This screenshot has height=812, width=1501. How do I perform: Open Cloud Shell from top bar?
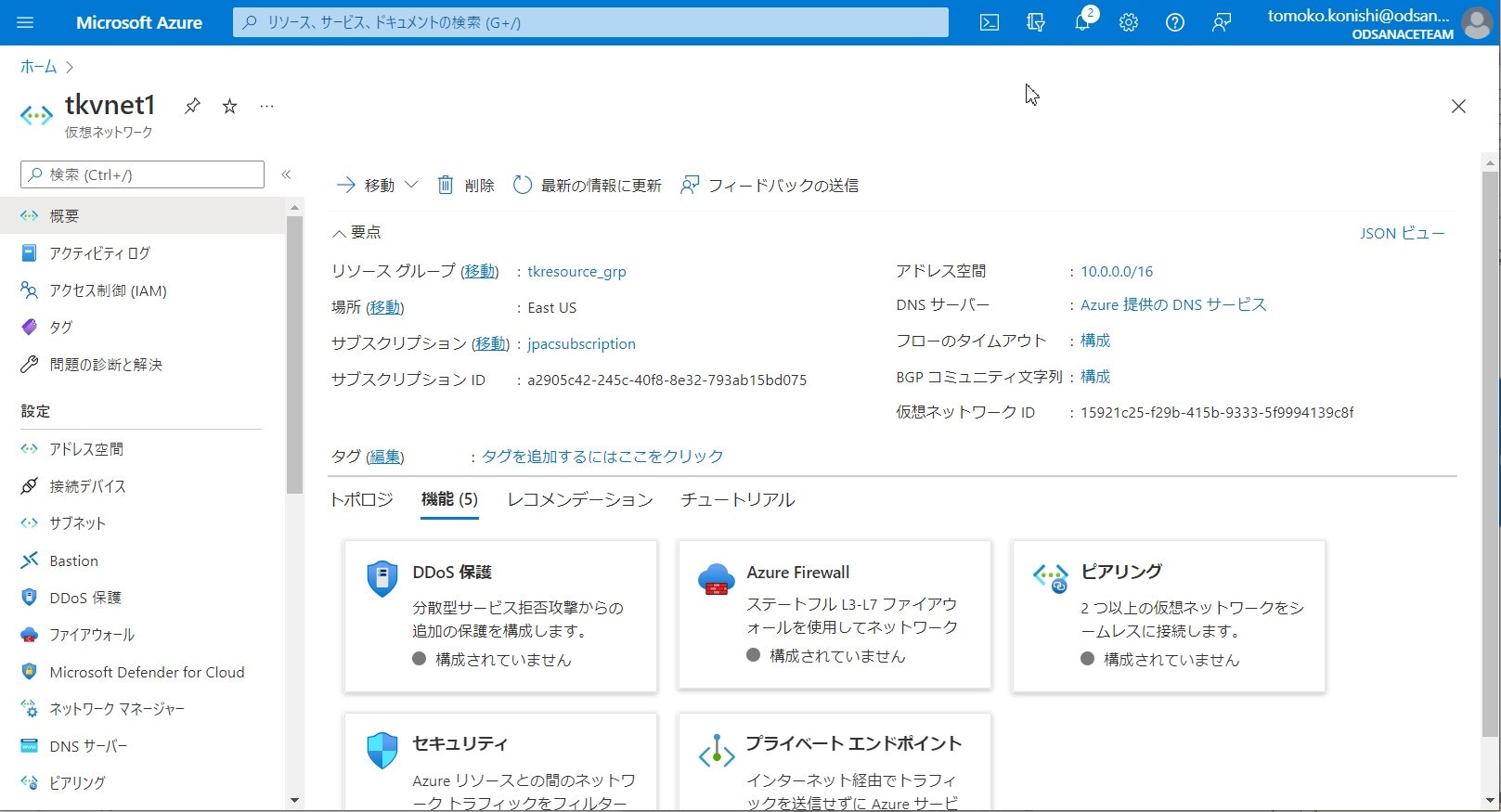point(990,22)
